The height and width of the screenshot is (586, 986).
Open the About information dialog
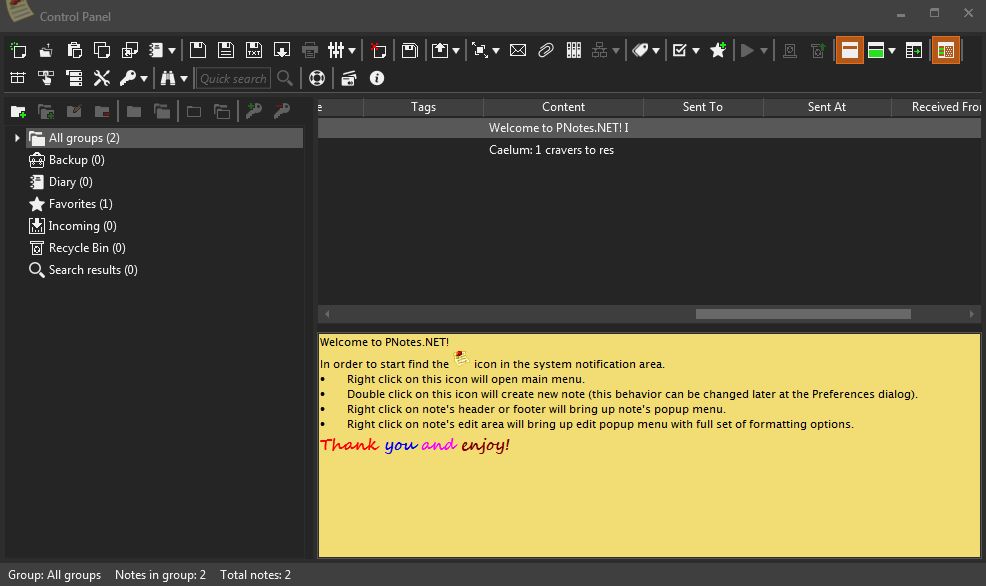[x=377, y=78]
